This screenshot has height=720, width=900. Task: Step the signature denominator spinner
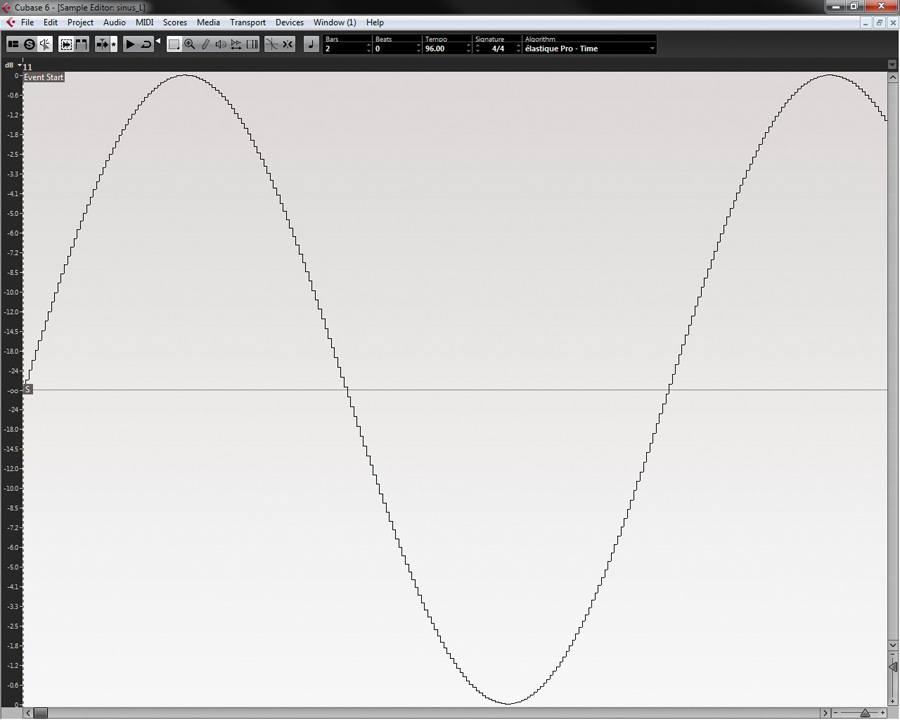(518, 49)
